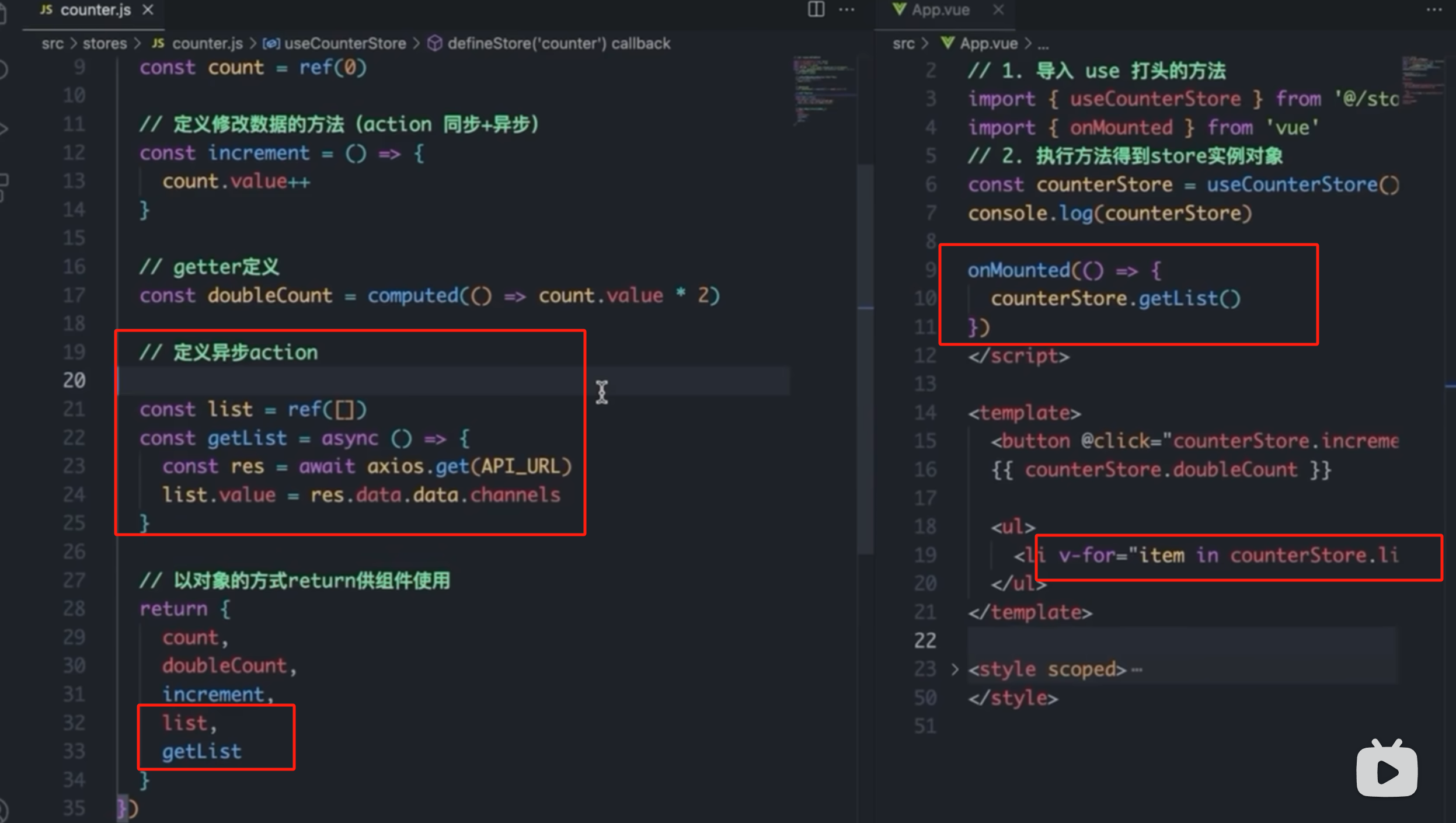1456x823 pixels.
Task: Click the '// 定义异步action' comment
Action: (228, 353)
